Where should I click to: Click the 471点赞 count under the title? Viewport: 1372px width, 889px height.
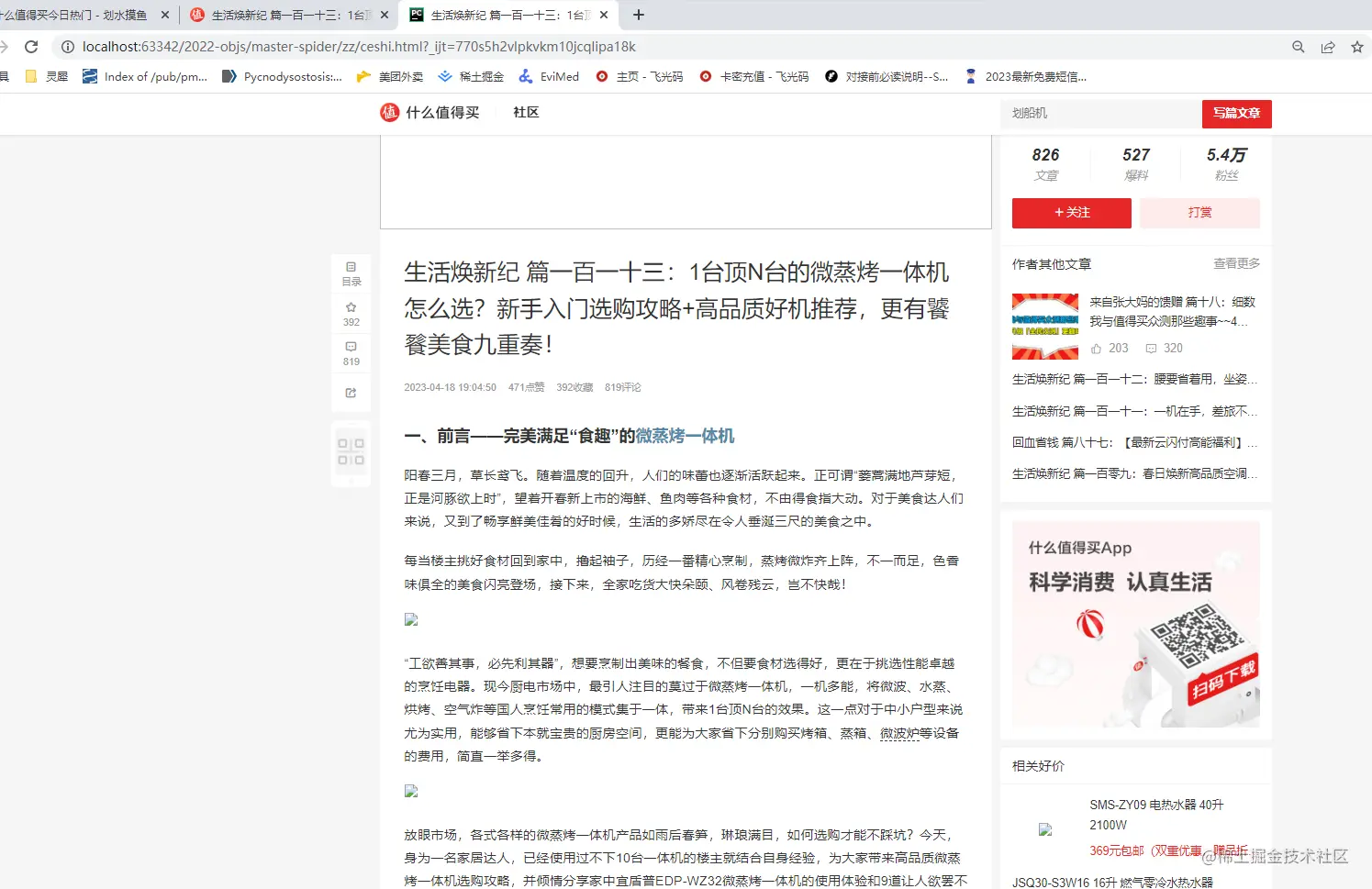[x=527, y=387]
